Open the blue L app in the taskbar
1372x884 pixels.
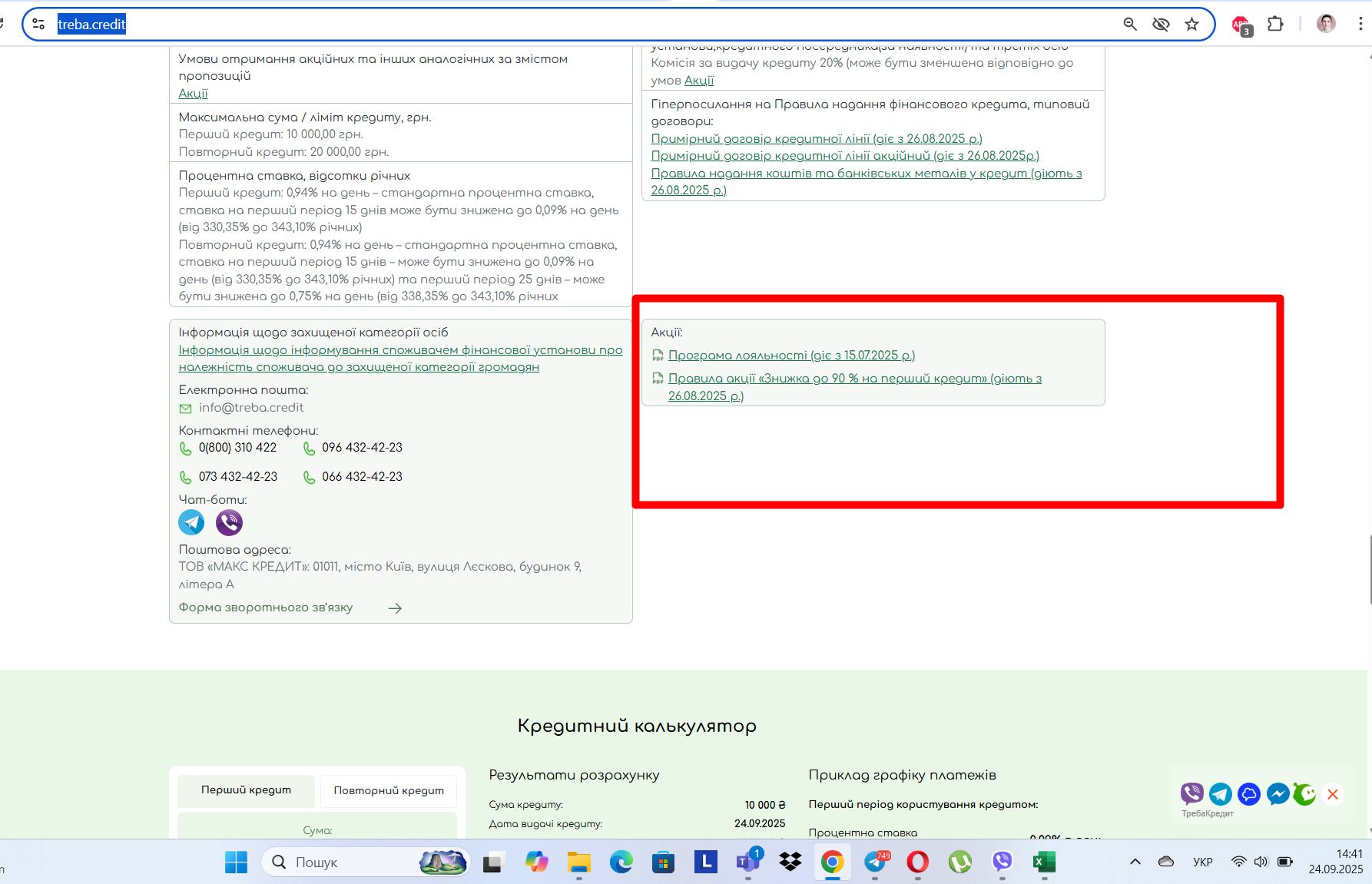coord(705,862)
